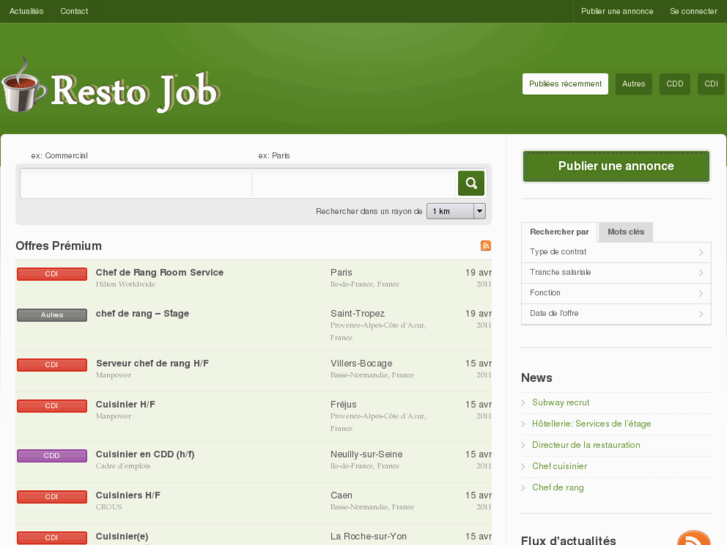Click the Cadre d'emplois company name
Image resolution: width=727 pixels, height=545 pixels.
(x=123, y=466)
